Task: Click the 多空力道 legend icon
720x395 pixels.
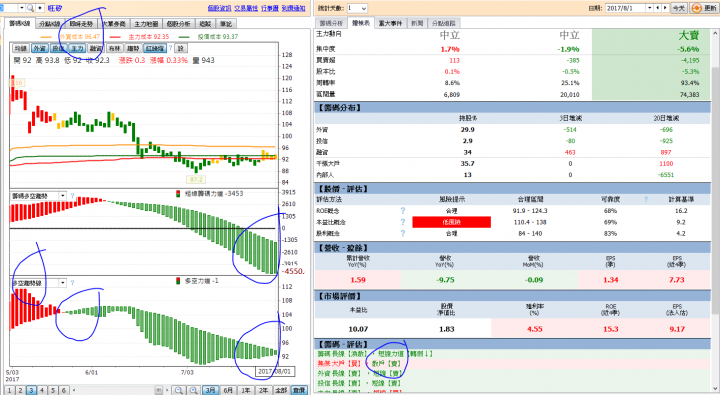Action: coord(178,281)
